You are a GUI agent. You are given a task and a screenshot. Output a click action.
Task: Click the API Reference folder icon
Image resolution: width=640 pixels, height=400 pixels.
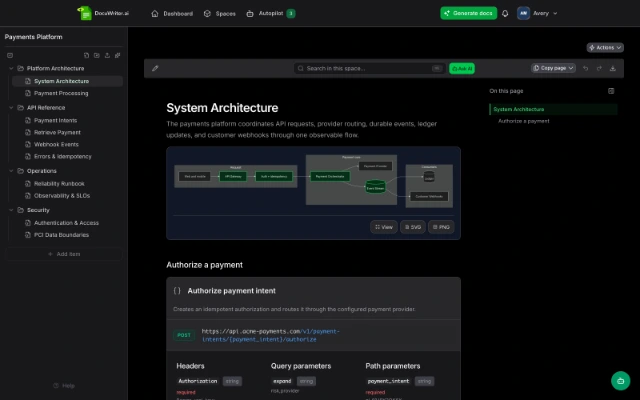click(20, 108)
